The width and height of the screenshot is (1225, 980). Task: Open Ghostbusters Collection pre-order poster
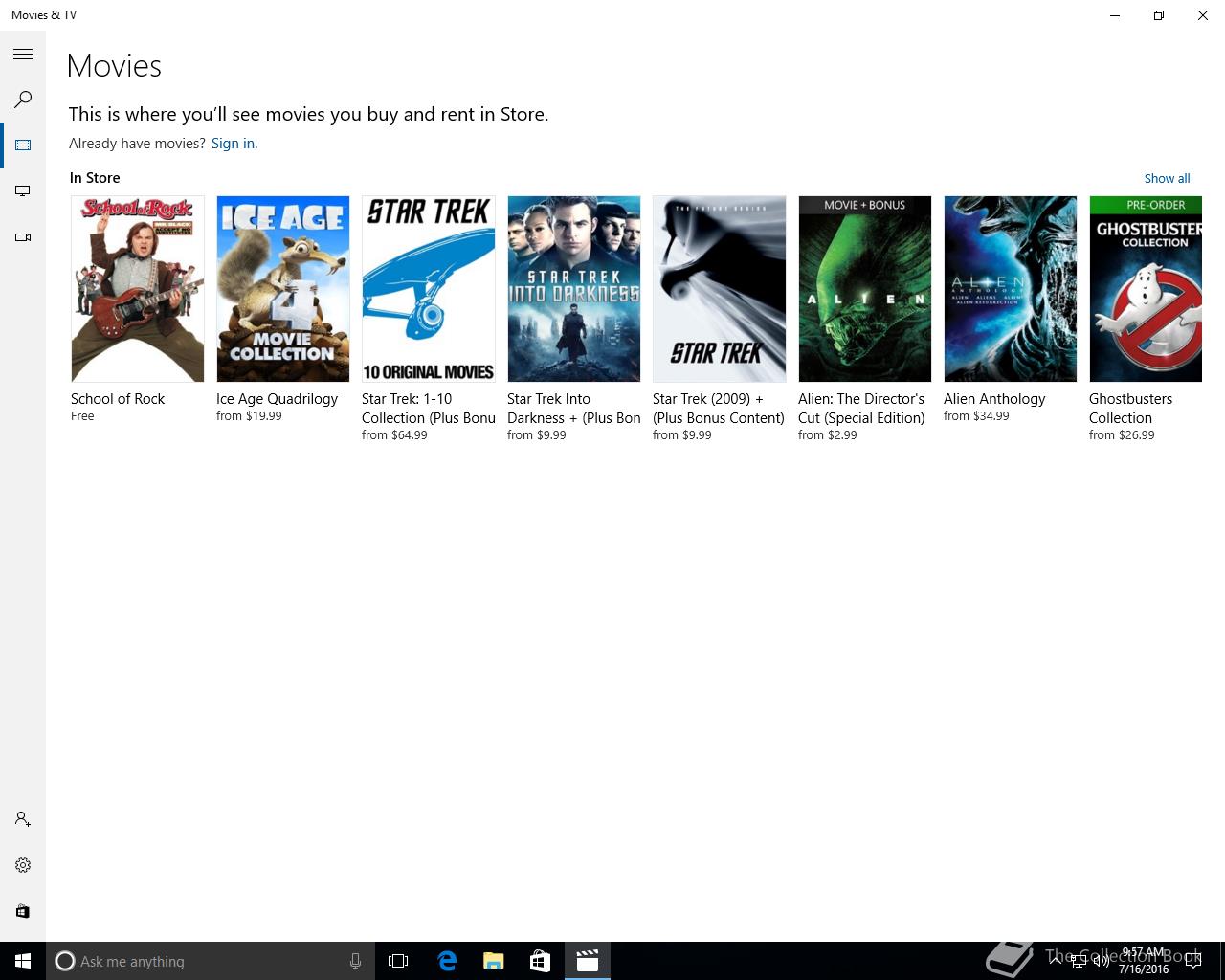[1146, 289]
